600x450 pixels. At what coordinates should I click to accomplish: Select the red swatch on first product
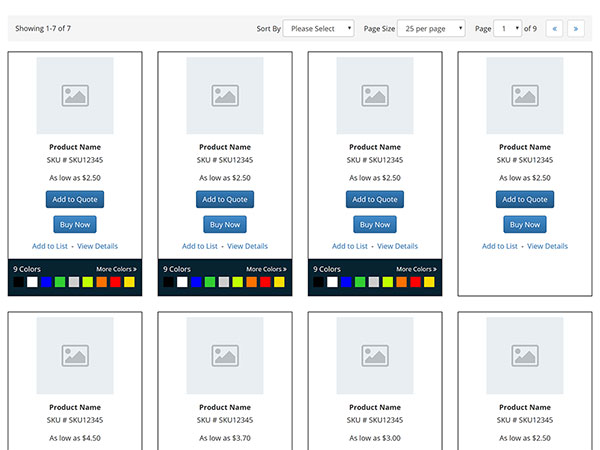115,282
